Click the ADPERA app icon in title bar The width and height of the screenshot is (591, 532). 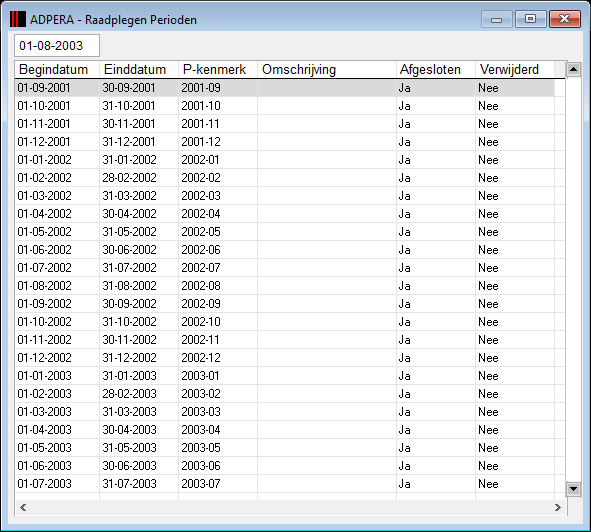(18, 19)
